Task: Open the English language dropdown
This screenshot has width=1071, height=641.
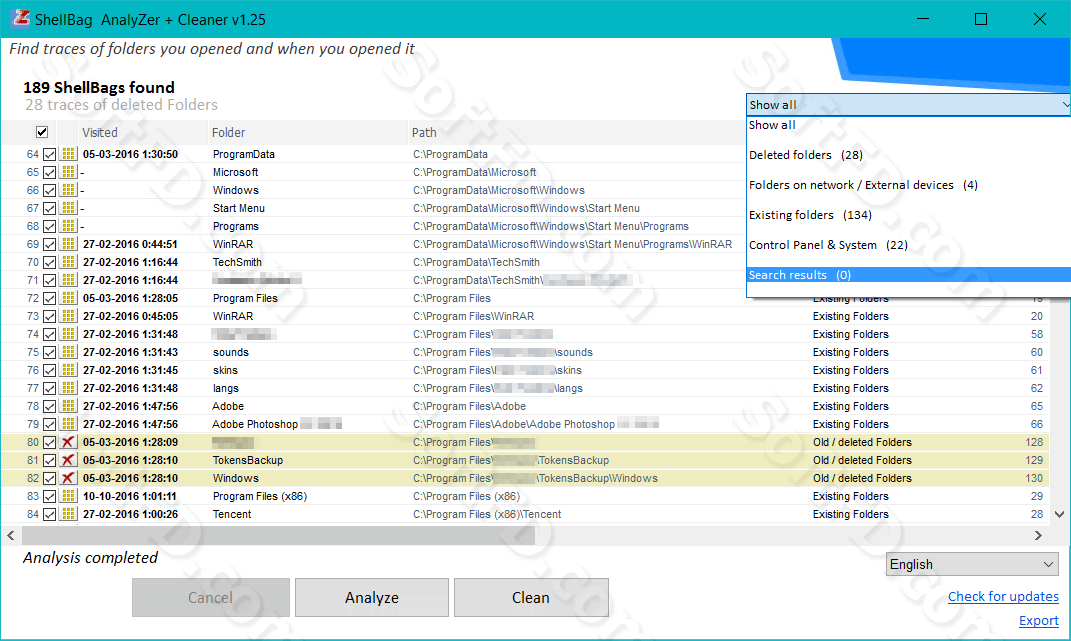Action: pos(972,564)
